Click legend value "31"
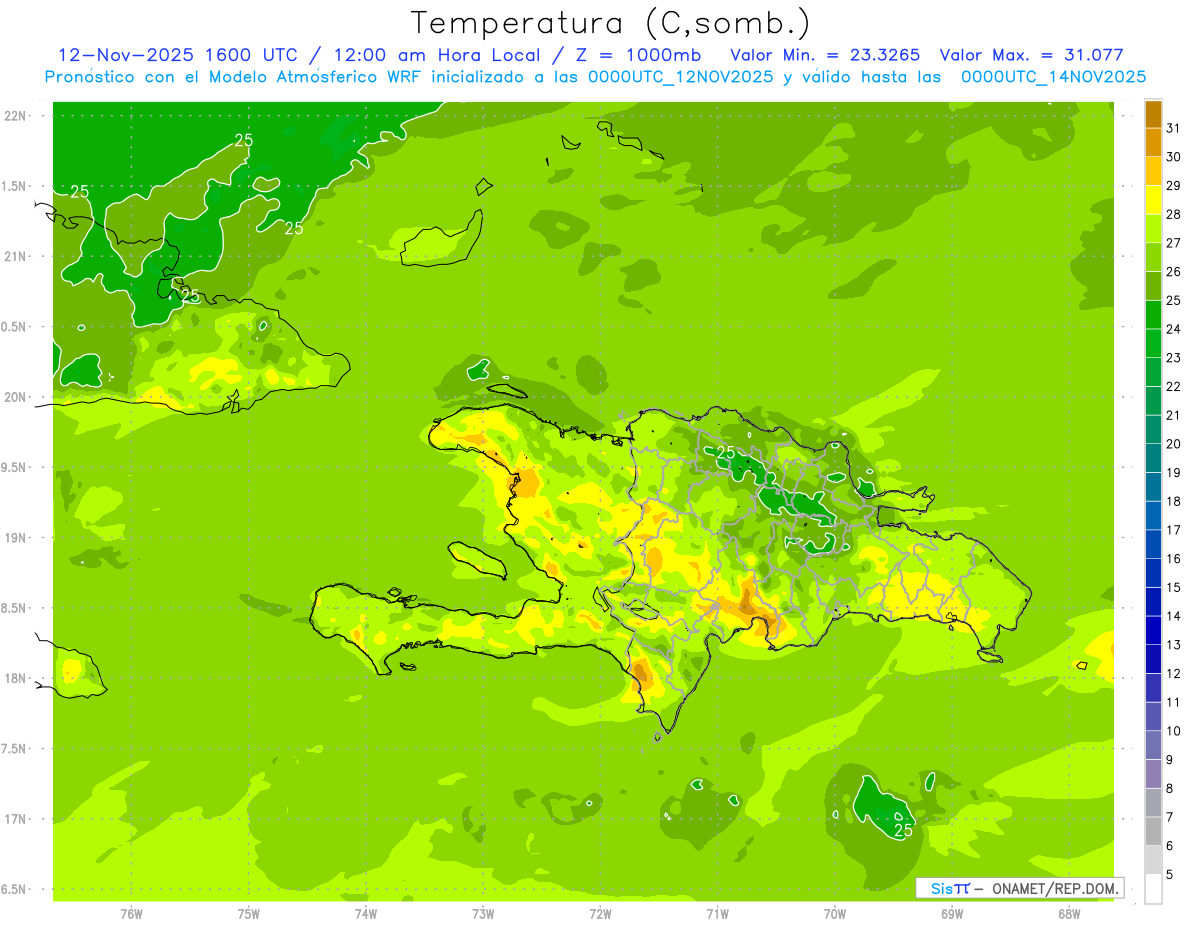This screenshot has height=927, width=1200. (1173, 128)
